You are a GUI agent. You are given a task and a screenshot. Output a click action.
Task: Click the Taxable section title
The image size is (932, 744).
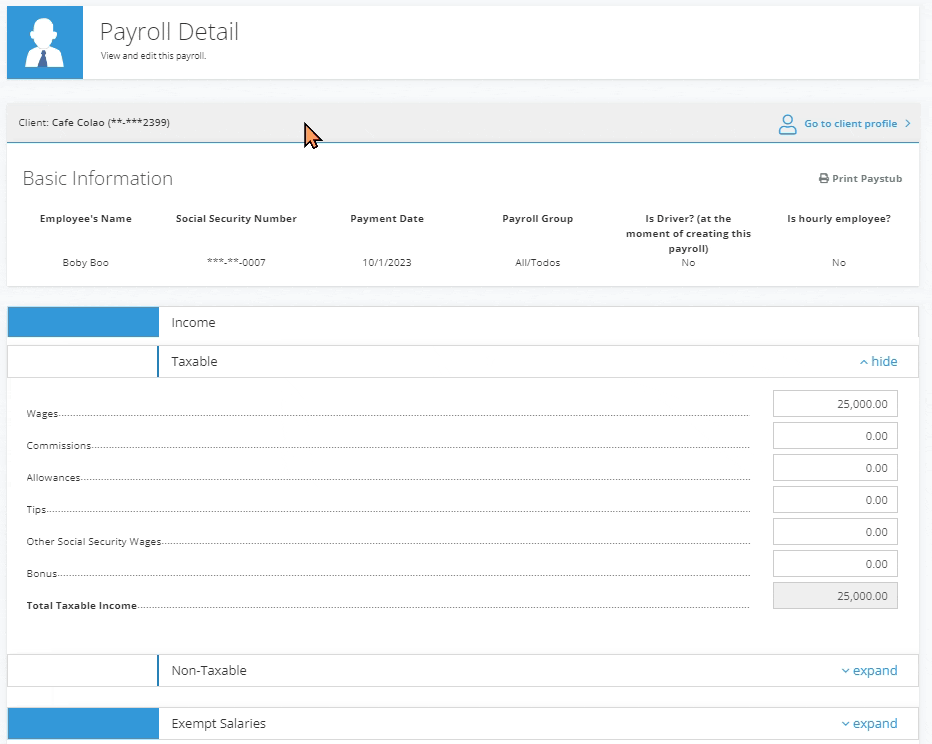coord(194,361)
